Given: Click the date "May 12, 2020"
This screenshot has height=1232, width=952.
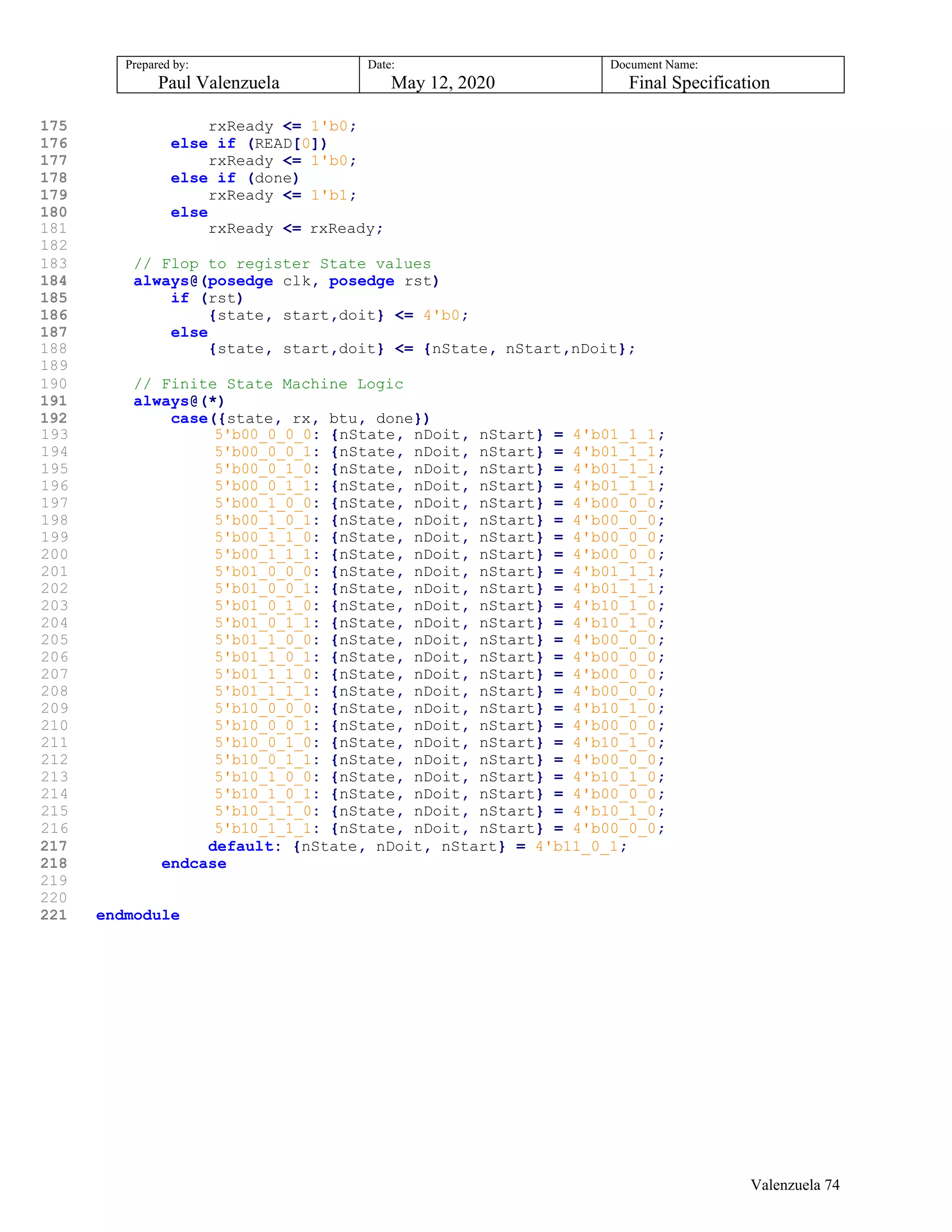Looking at the screenshot, I should [443, 82].
